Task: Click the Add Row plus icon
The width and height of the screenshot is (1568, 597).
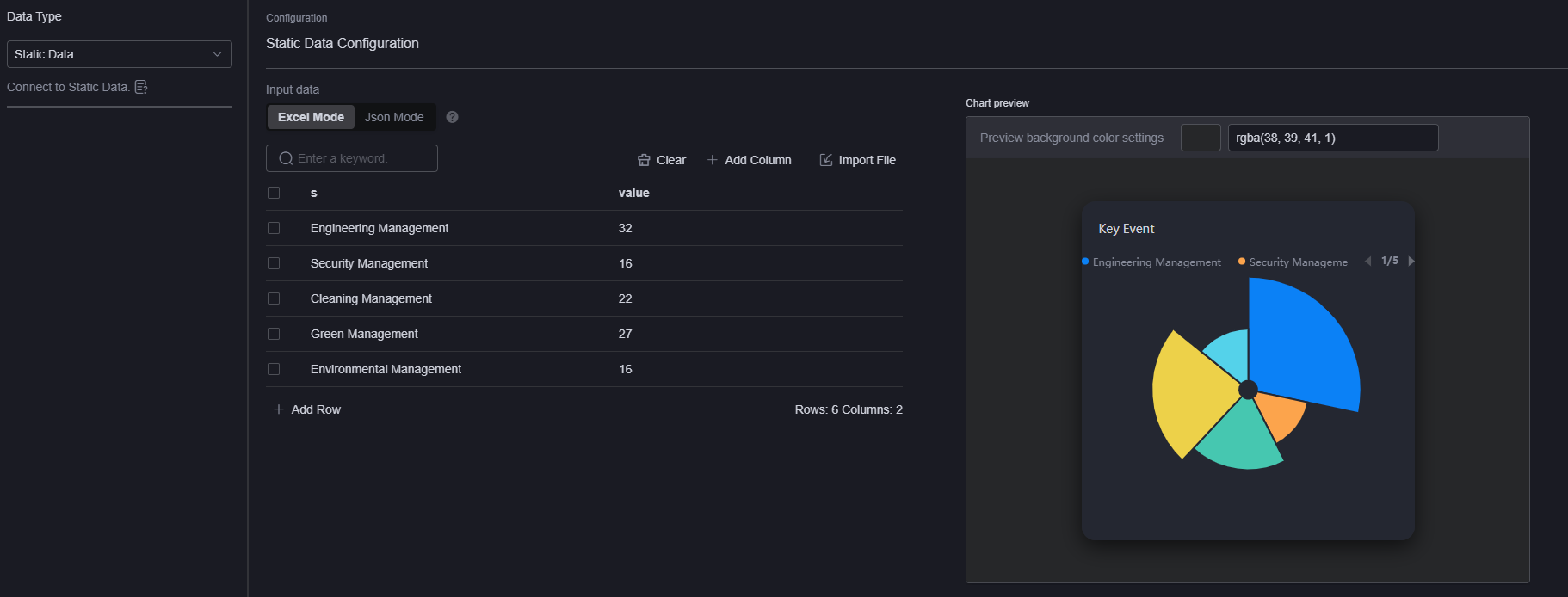Action: point(278,409)
